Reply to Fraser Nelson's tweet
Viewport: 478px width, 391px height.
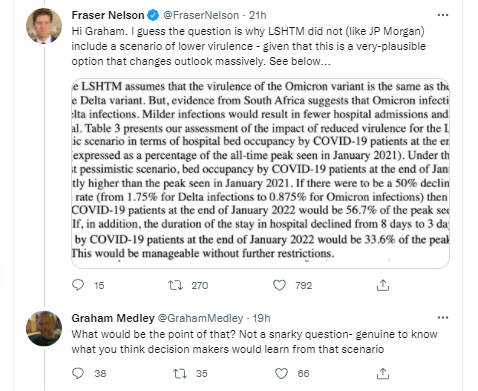pyautogui.click(x=78, y=285)
